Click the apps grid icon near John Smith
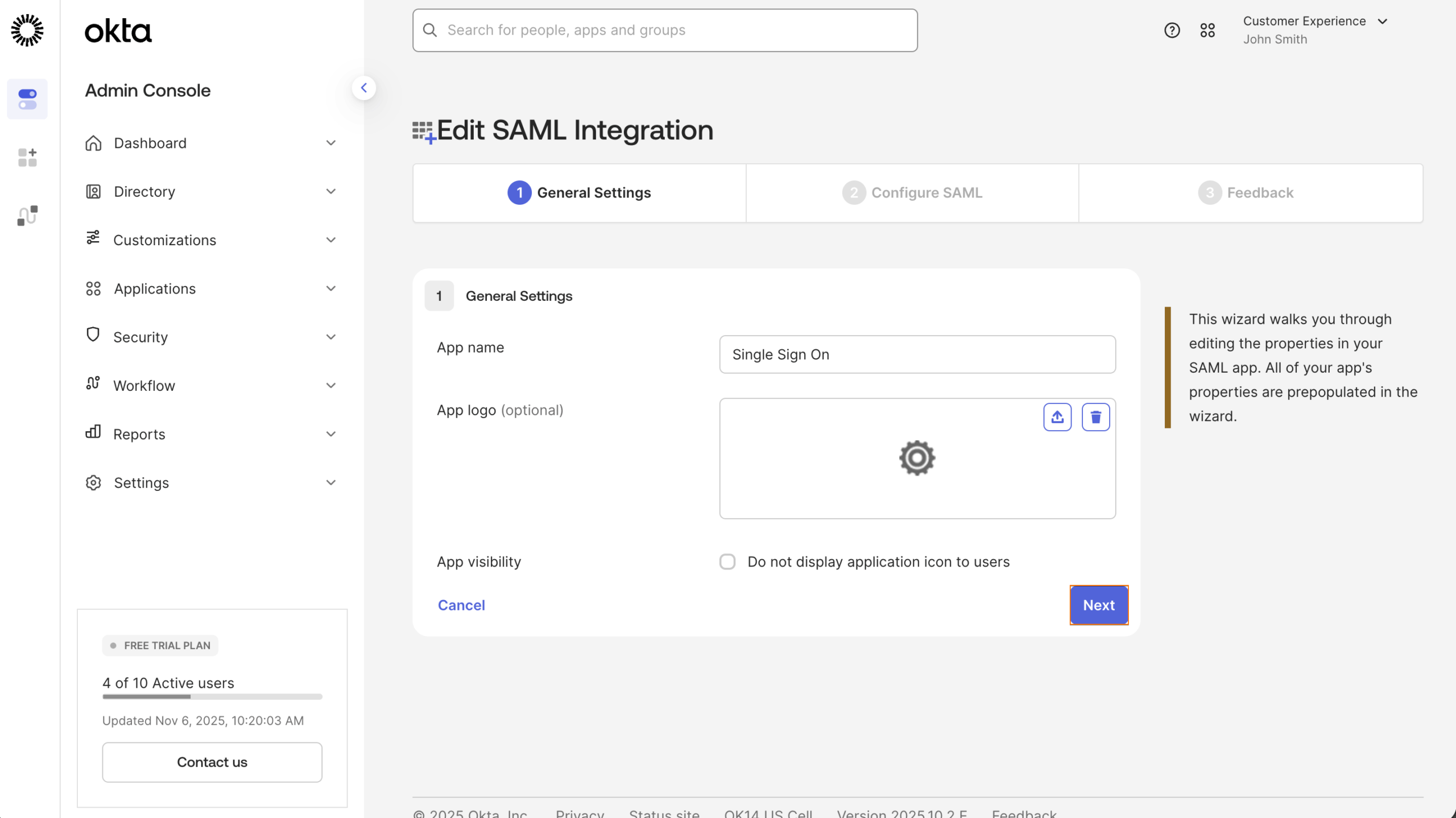 (x=1208, y=30)
